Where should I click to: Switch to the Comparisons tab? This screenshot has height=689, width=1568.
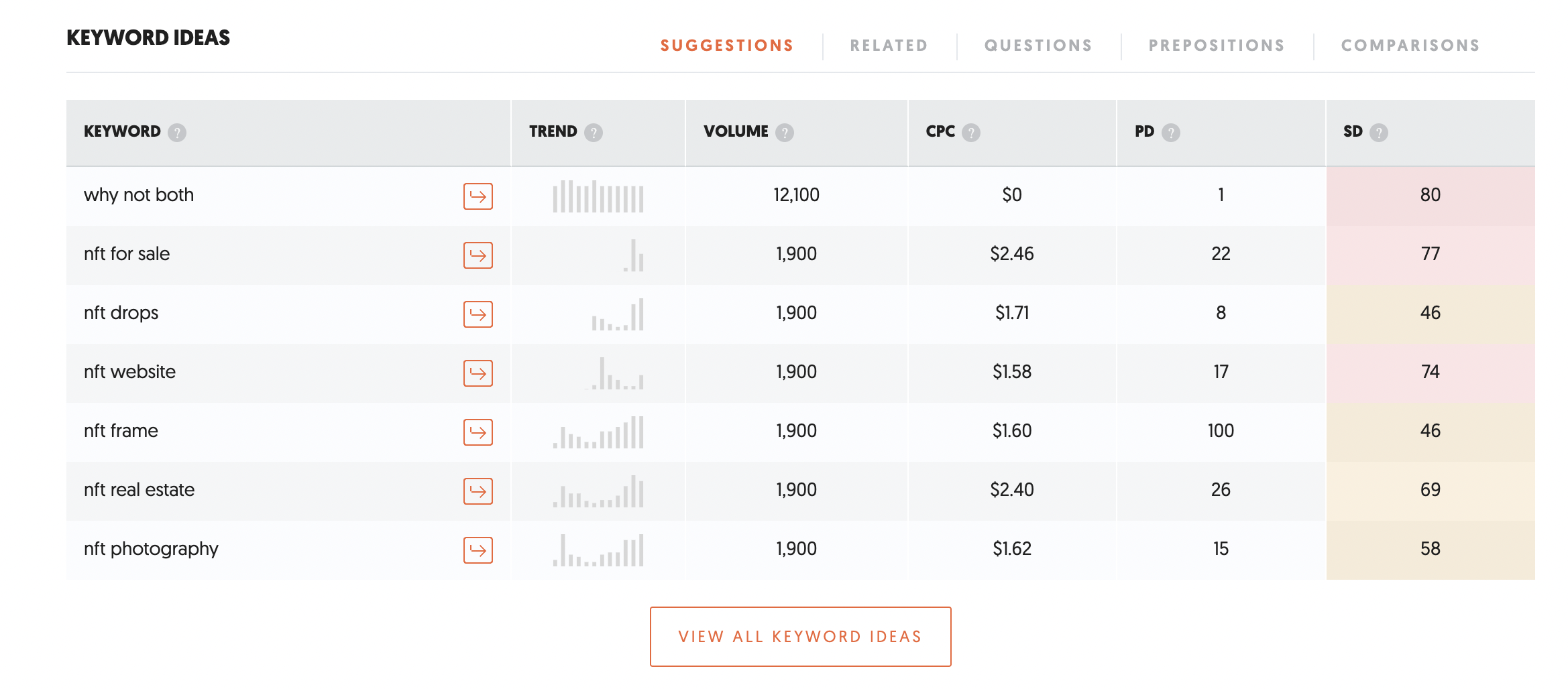1410,46
